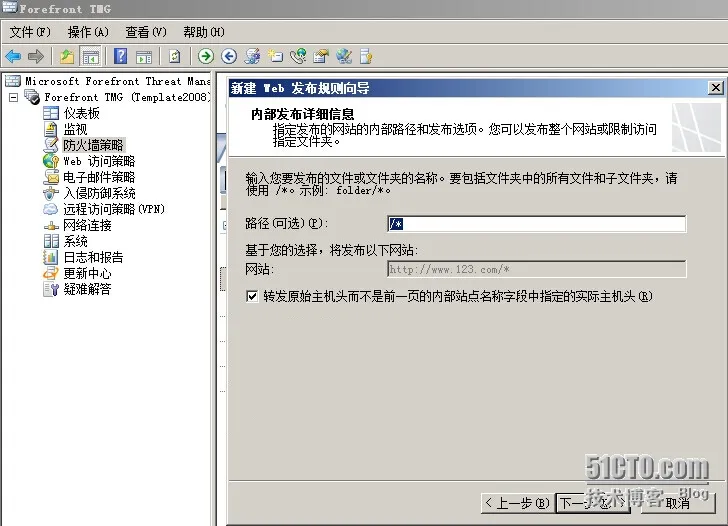This screenshot has height=526, width=728.
Task: Open the 电子邮件策略 node
Action: click(99, 177)
